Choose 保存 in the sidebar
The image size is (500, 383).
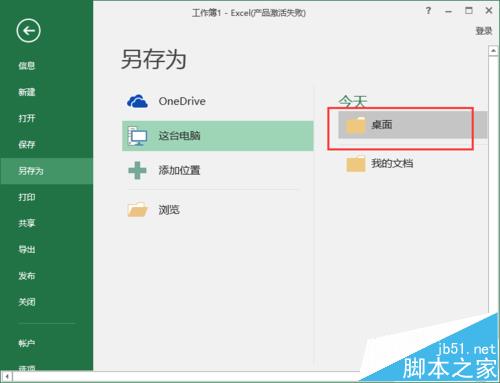(27, 144)
